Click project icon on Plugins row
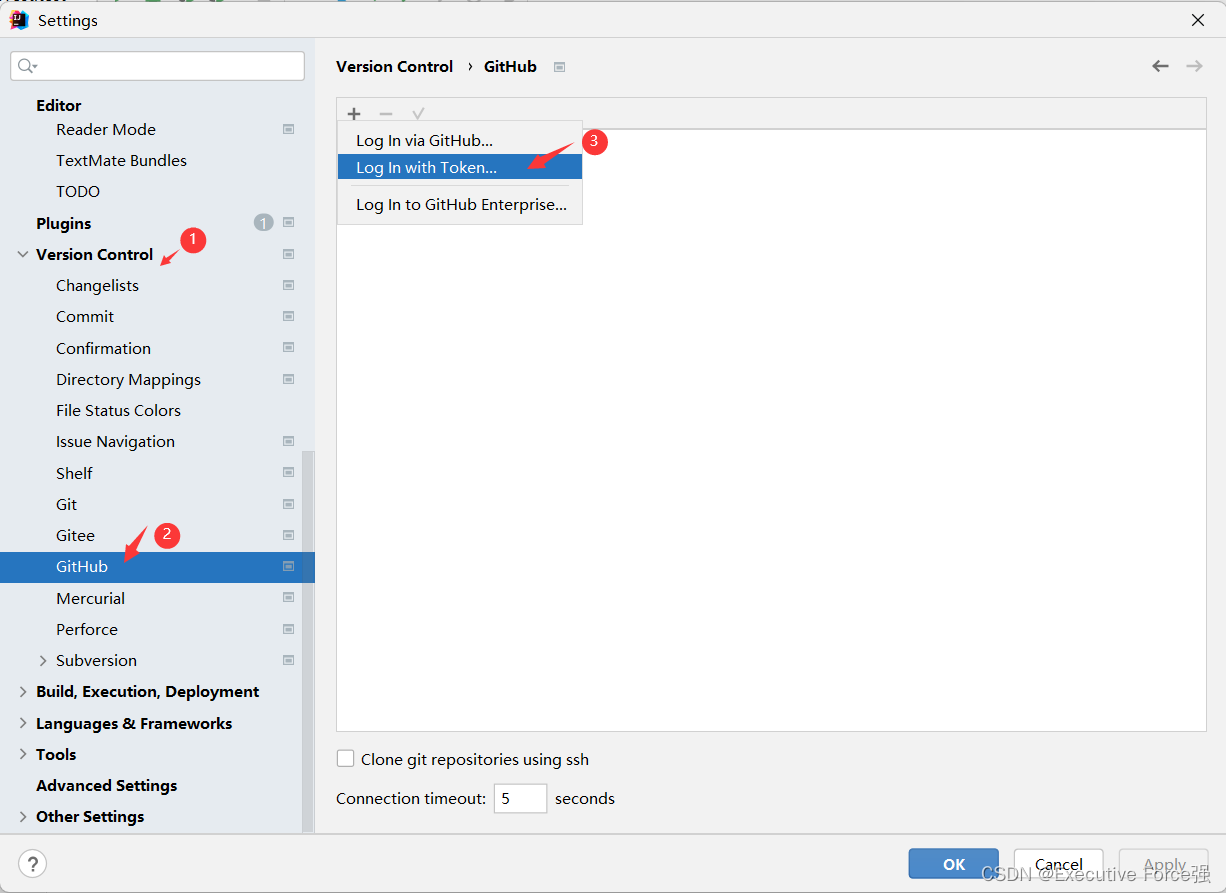The height and width of the screenshot is (893, 1226). click(x=288, y=222)
